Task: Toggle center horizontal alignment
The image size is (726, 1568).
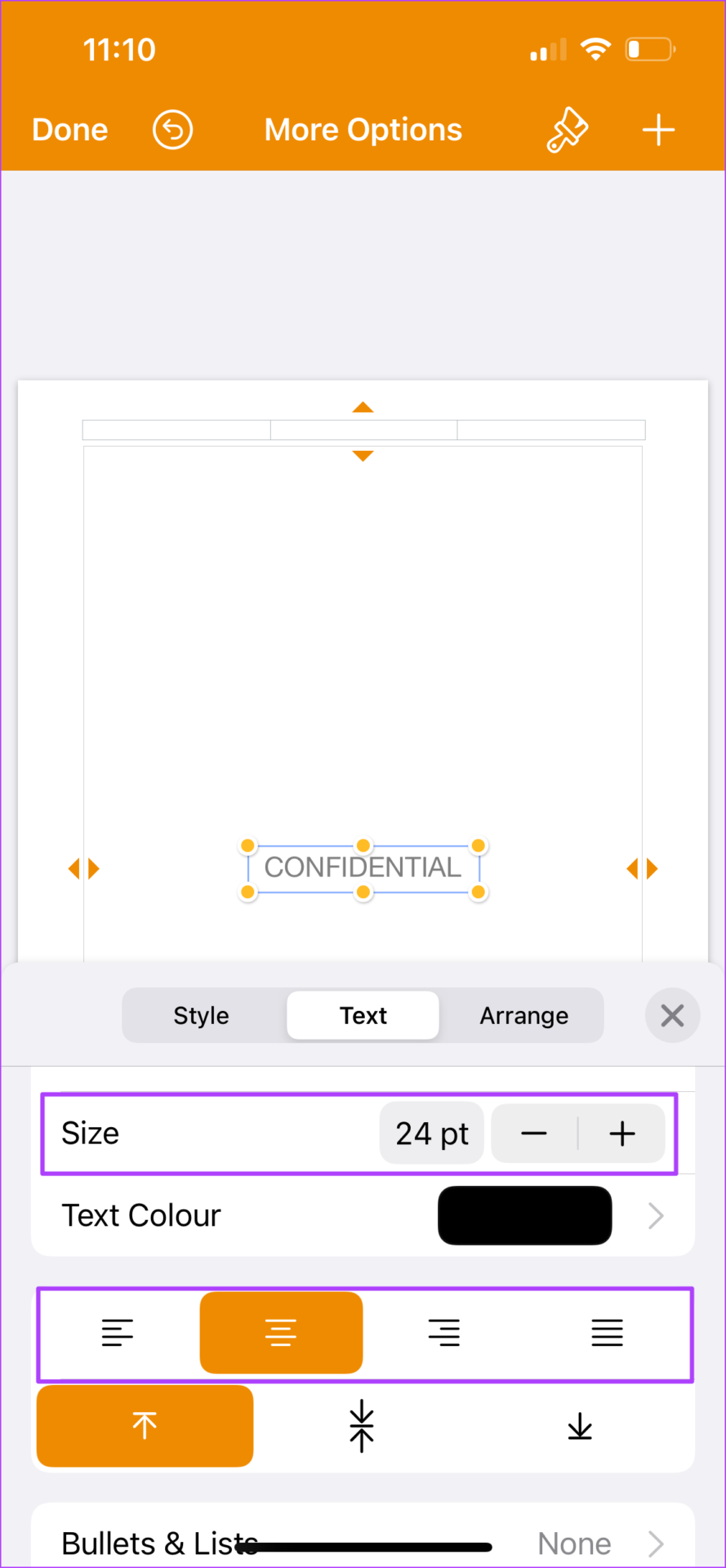Action: click(x=281, y=1333)
